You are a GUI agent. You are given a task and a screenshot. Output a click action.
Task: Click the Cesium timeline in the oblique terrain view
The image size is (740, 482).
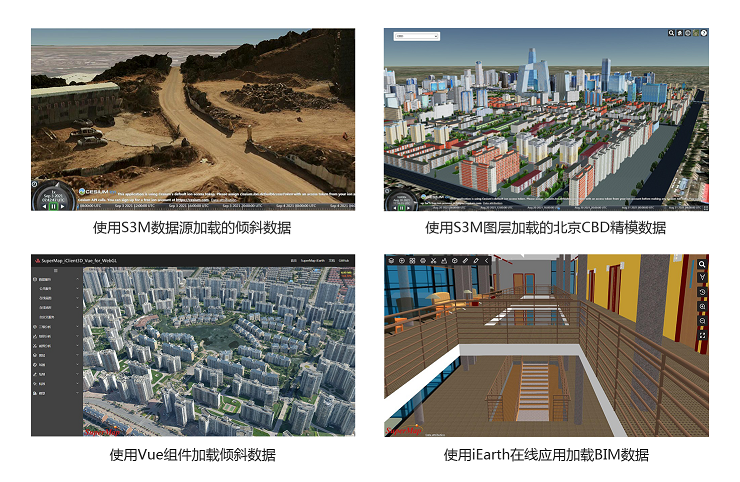217,206
